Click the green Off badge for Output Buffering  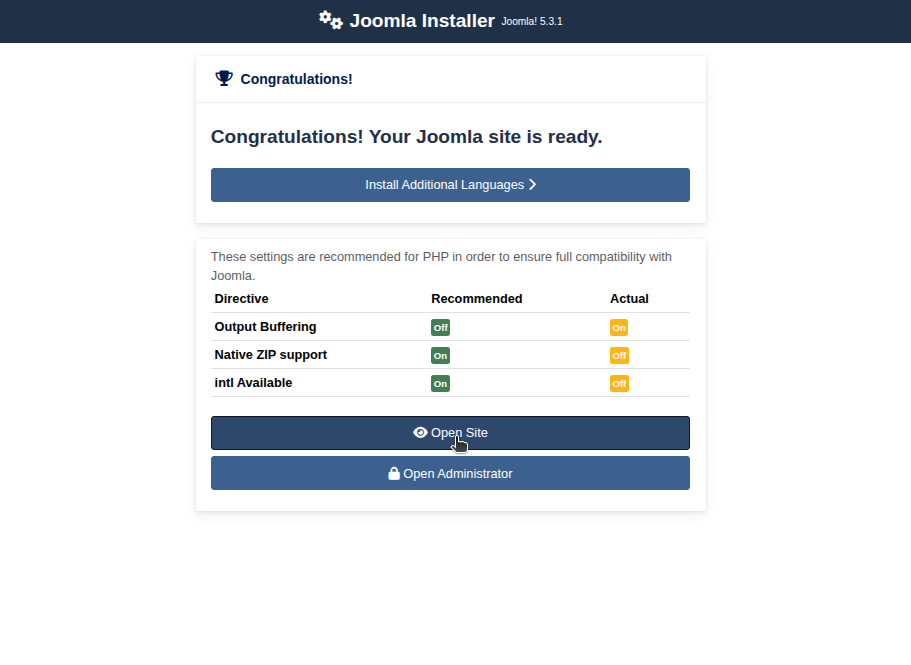tap(440, 328)
